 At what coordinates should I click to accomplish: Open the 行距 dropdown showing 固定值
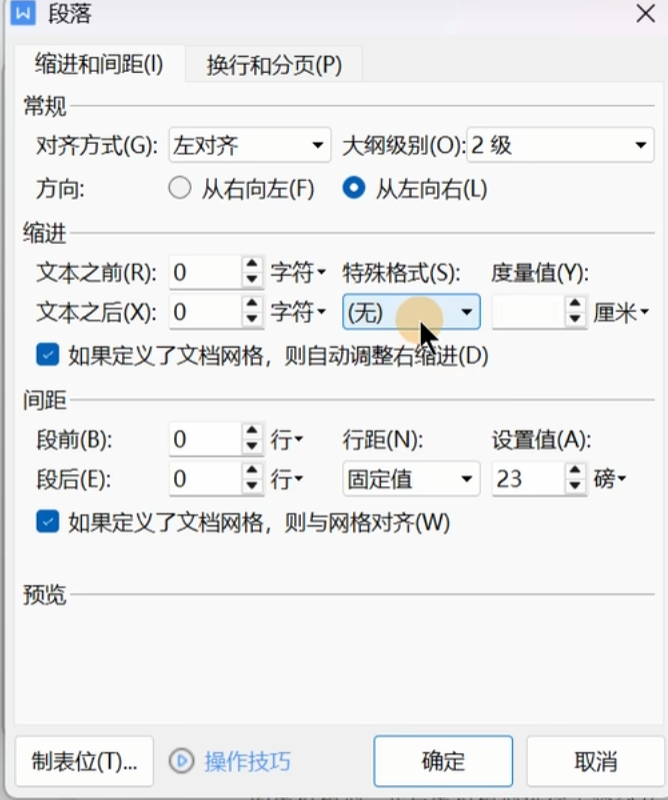(x=411, y=479)
